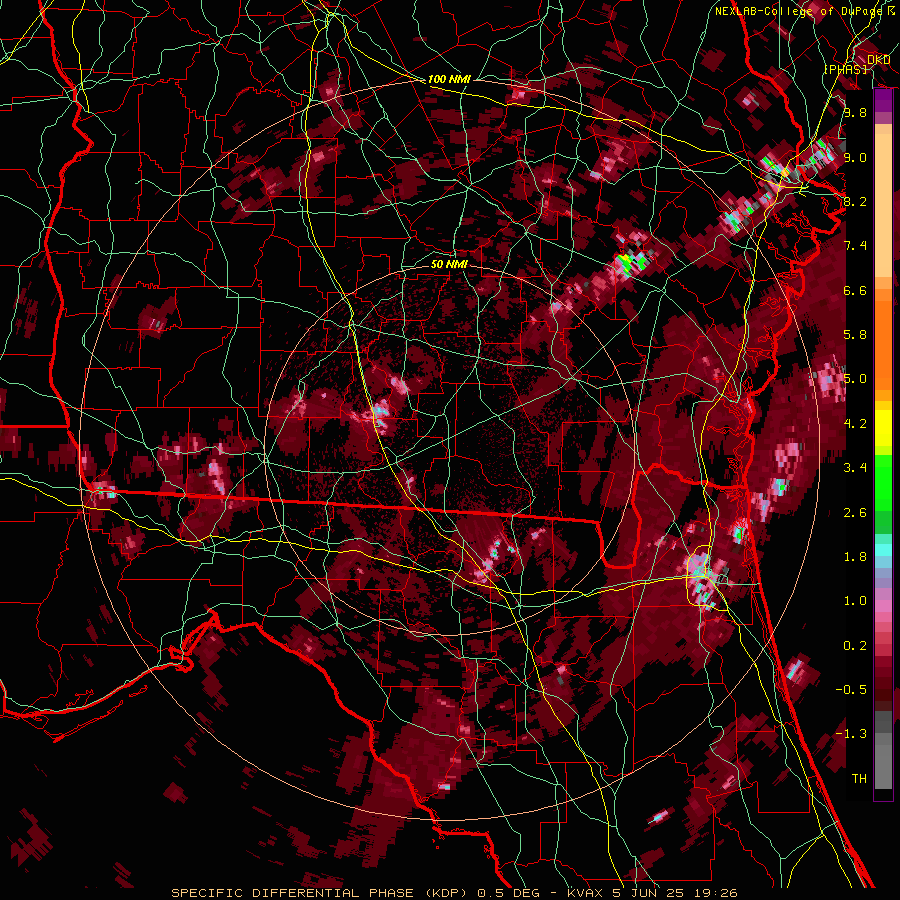This screenshot has height=900, width=900.
Task: Click the 3.4 value on the color scale
Action: click(855, 468)
